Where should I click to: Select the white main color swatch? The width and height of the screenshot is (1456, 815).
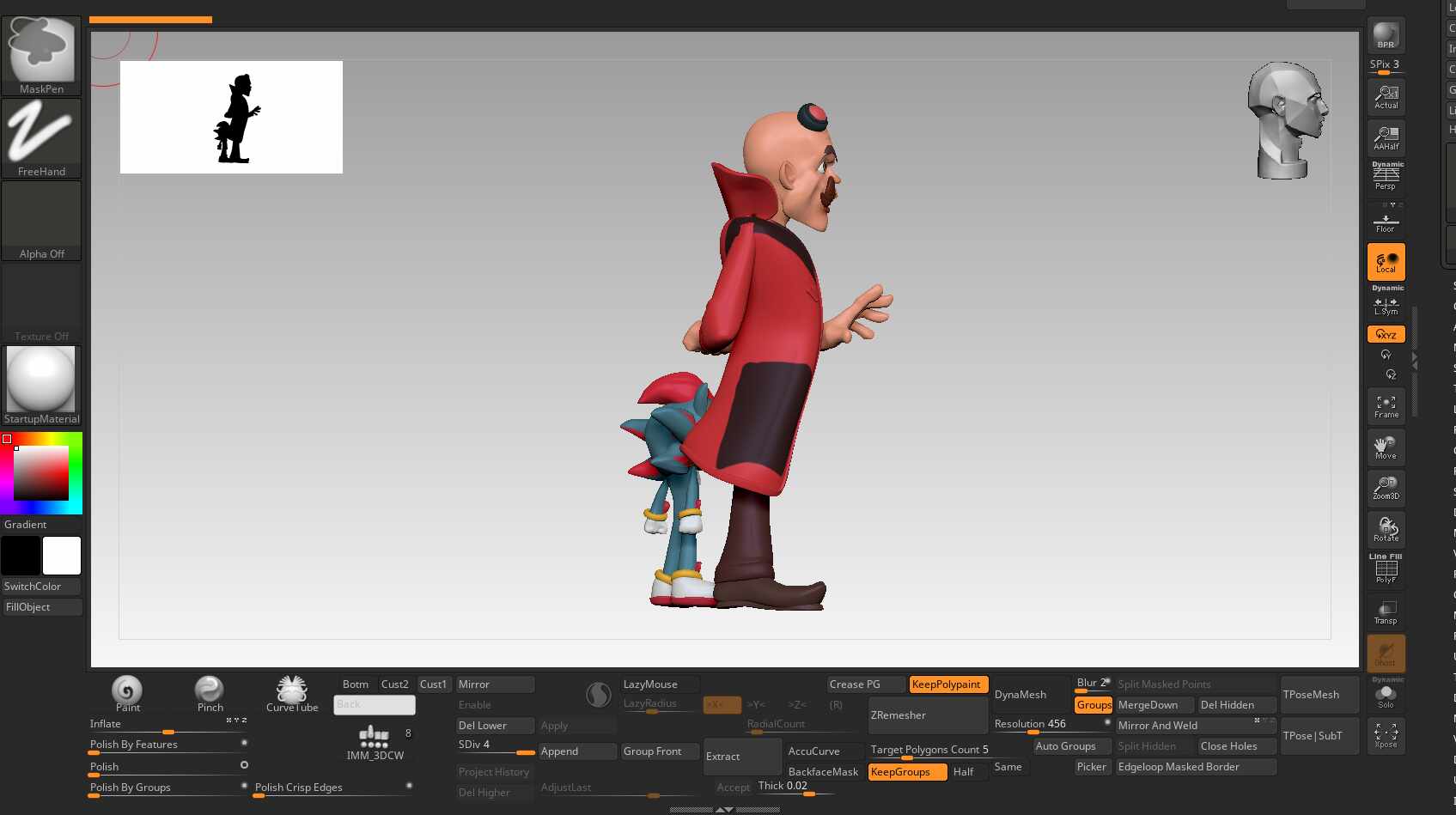62,556
